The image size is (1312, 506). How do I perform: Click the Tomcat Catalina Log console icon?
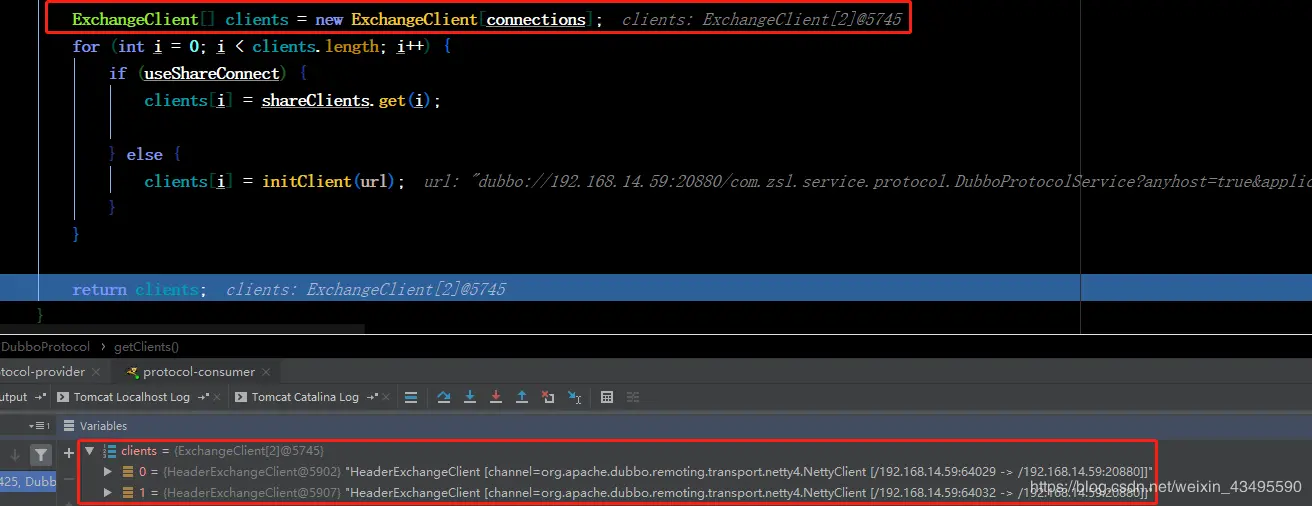click(242, 397)
